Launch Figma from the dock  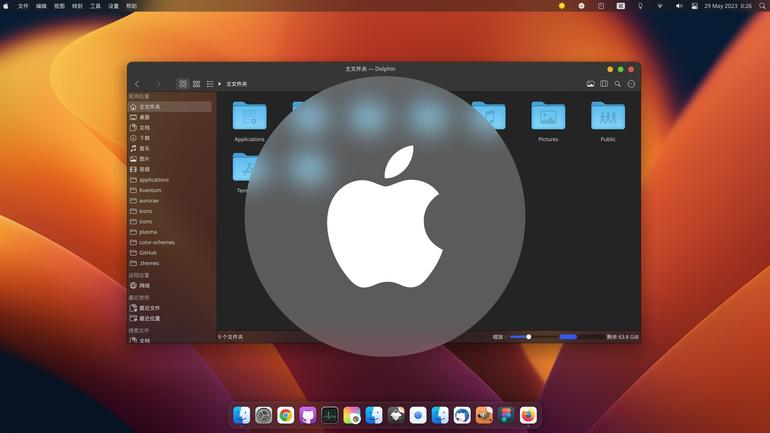point(506,415)
